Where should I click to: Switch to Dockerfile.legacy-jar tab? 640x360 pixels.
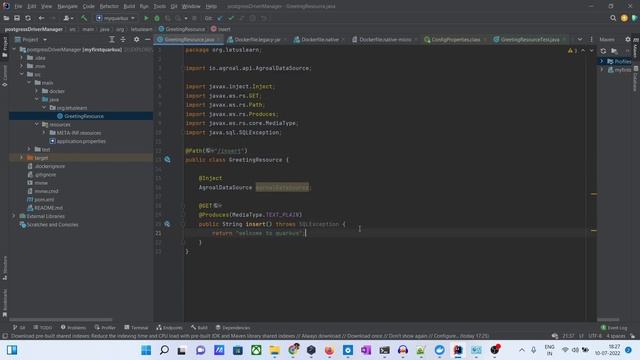coord(257,40)
